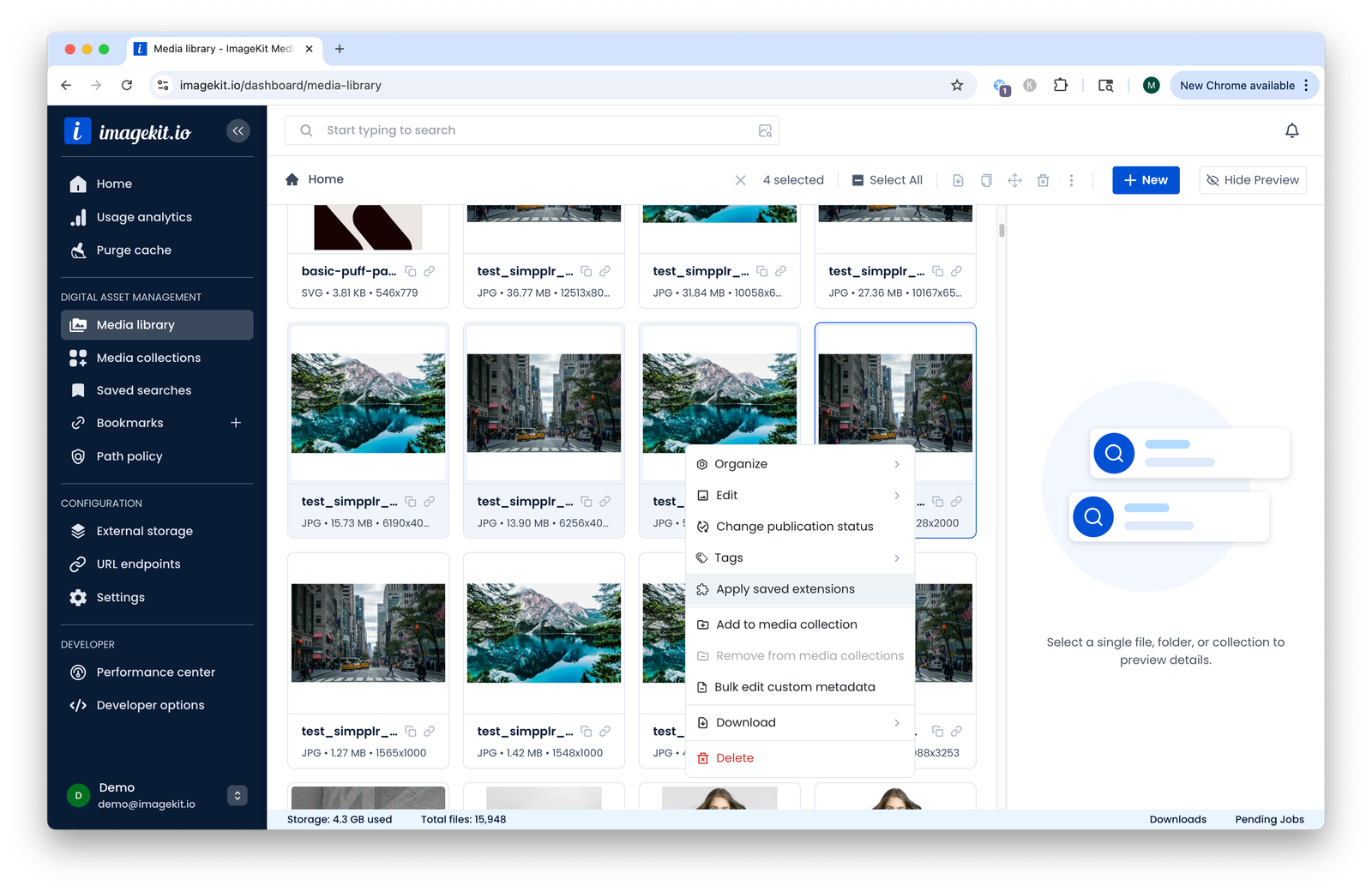Viewport: 1372px width, 892px height.
Task: Hide the preview panel
Action: pyautogui.click(x=1252, y=180)
